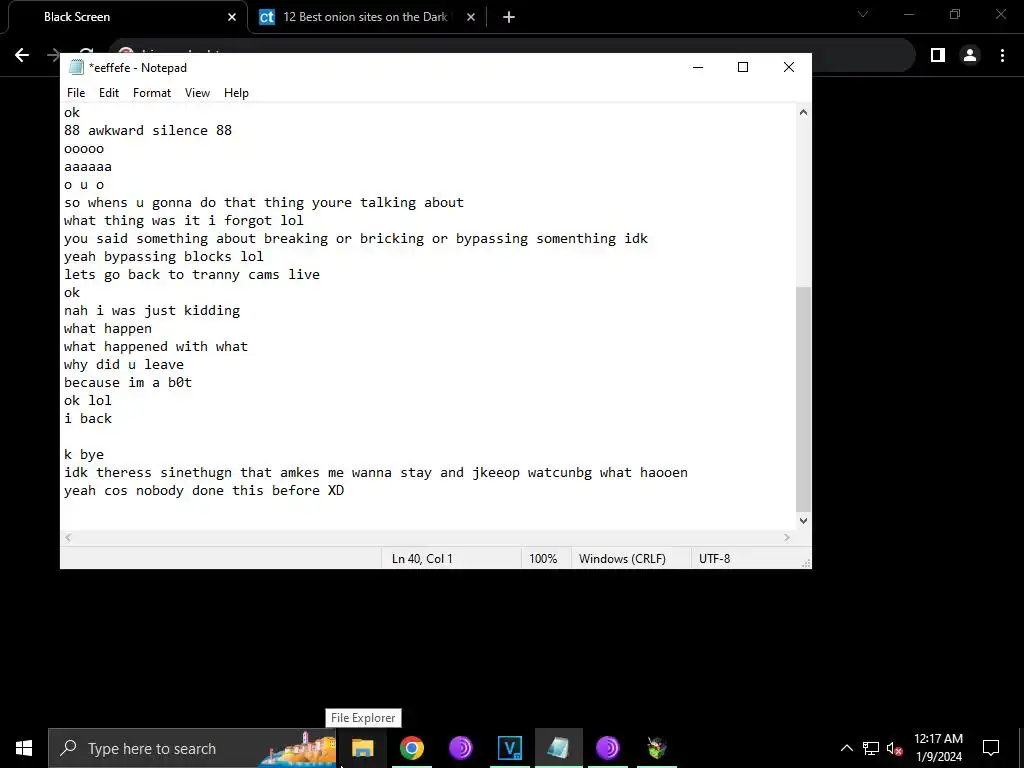The height and width of the screenshot is (768, 1024).
Task: Click the UTF-8 encoding status entry
Action: tap(714, 558)
